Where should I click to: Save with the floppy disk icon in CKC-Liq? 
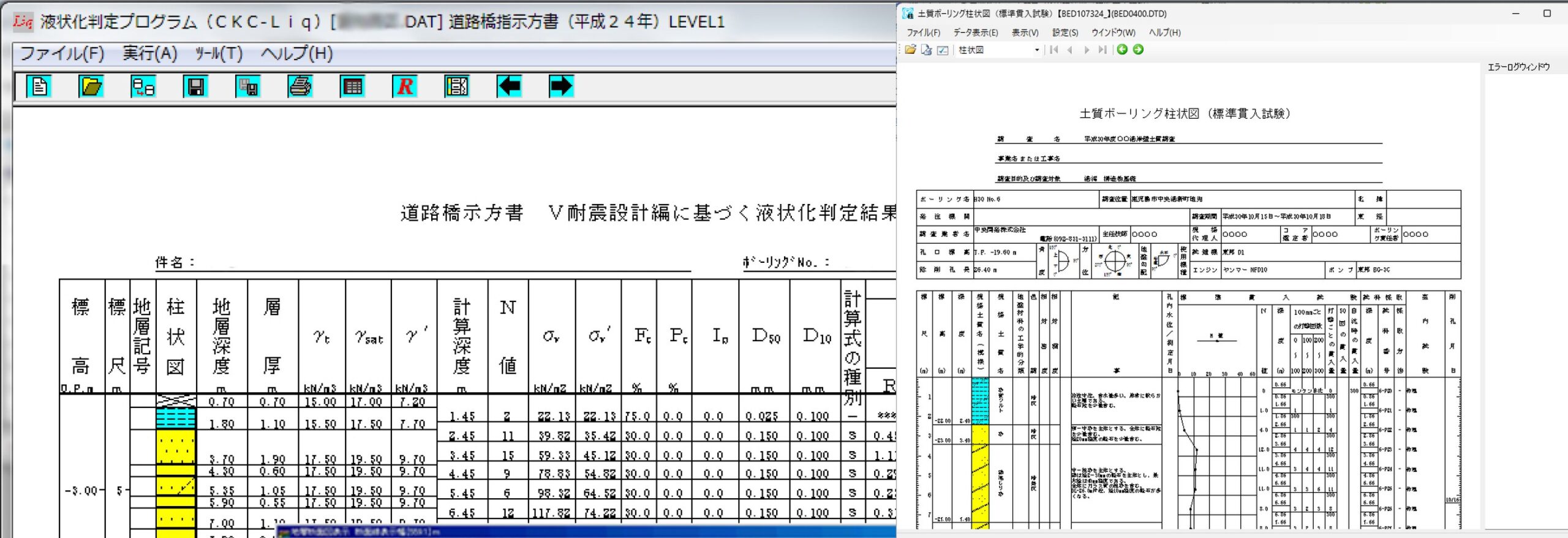(196, 86)
